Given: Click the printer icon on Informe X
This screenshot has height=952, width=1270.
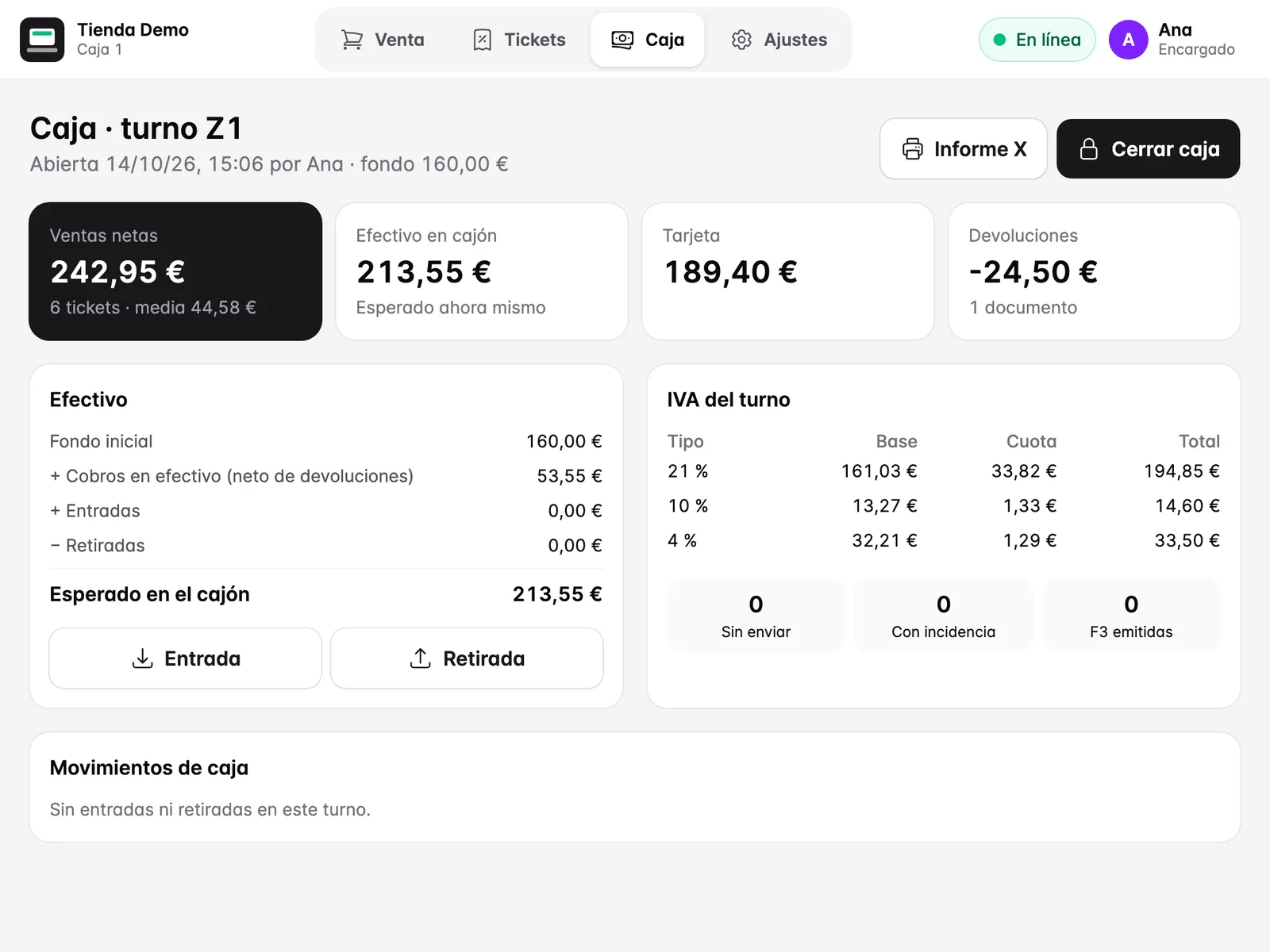Looking at the screenshot, I should pos(913,149).
